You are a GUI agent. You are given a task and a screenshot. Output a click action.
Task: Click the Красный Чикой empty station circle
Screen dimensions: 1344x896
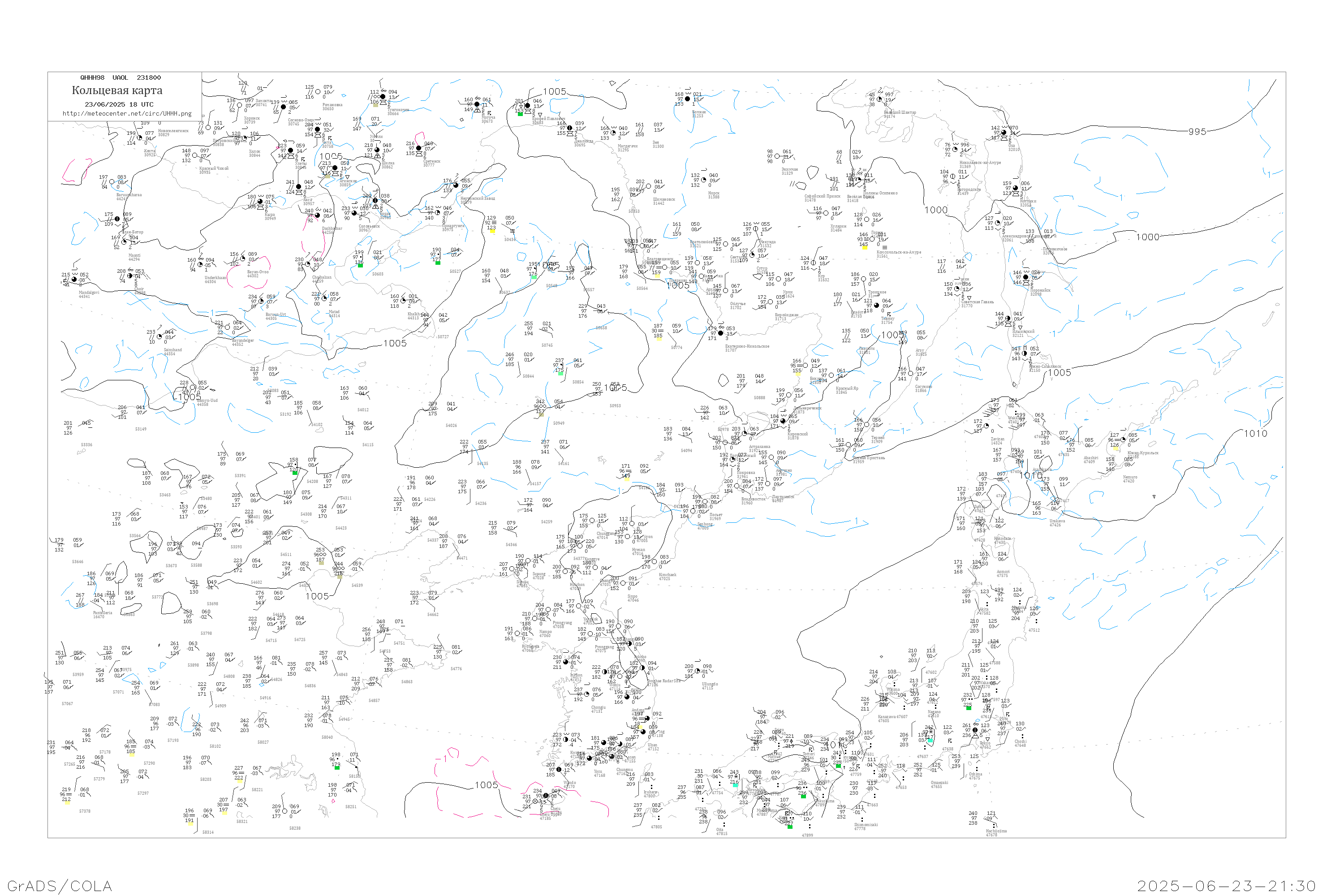(x=195, y=155)
